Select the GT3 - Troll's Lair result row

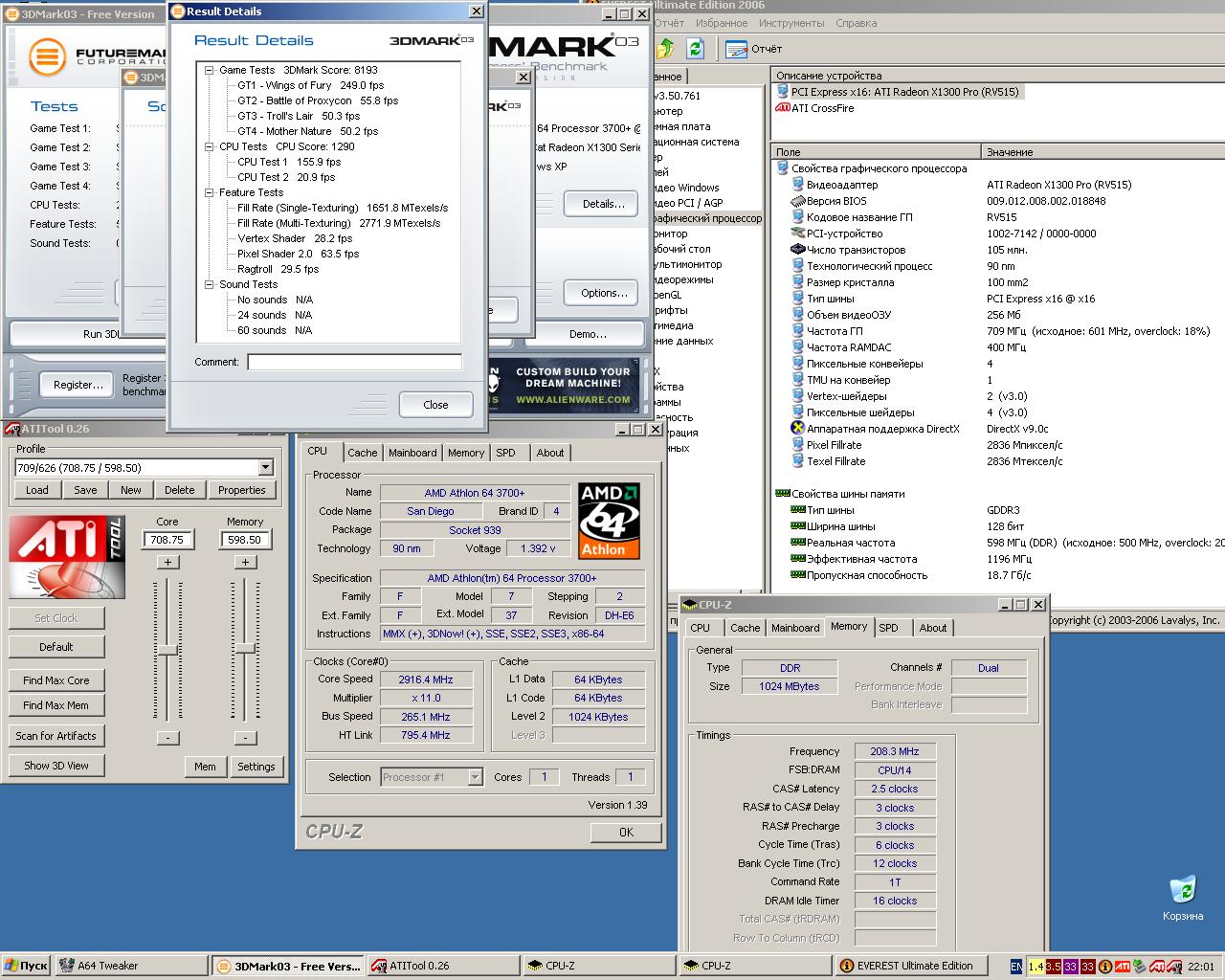(x=299, y=116)
